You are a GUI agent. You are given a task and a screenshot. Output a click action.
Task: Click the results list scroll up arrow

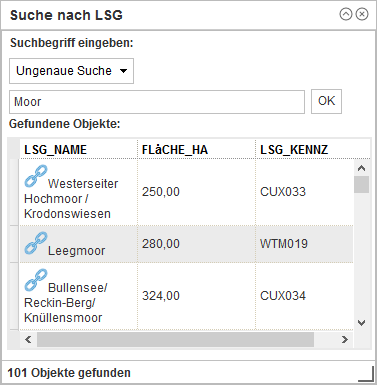tap(362, 168)
